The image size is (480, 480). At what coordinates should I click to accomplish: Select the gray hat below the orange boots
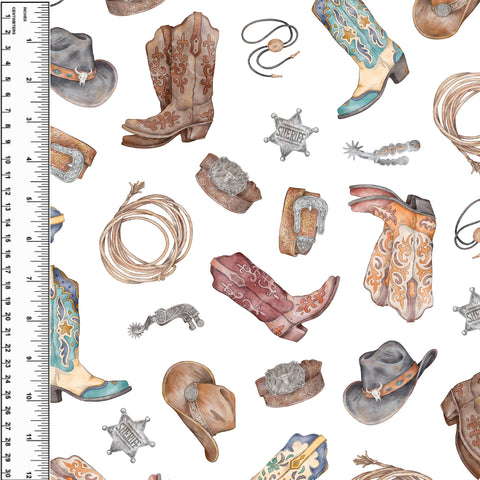(x=390, y=382)
